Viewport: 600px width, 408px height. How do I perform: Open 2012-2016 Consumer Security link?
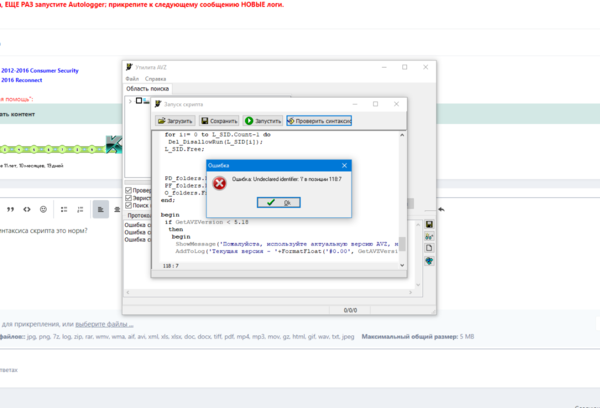tap(40, 70)
